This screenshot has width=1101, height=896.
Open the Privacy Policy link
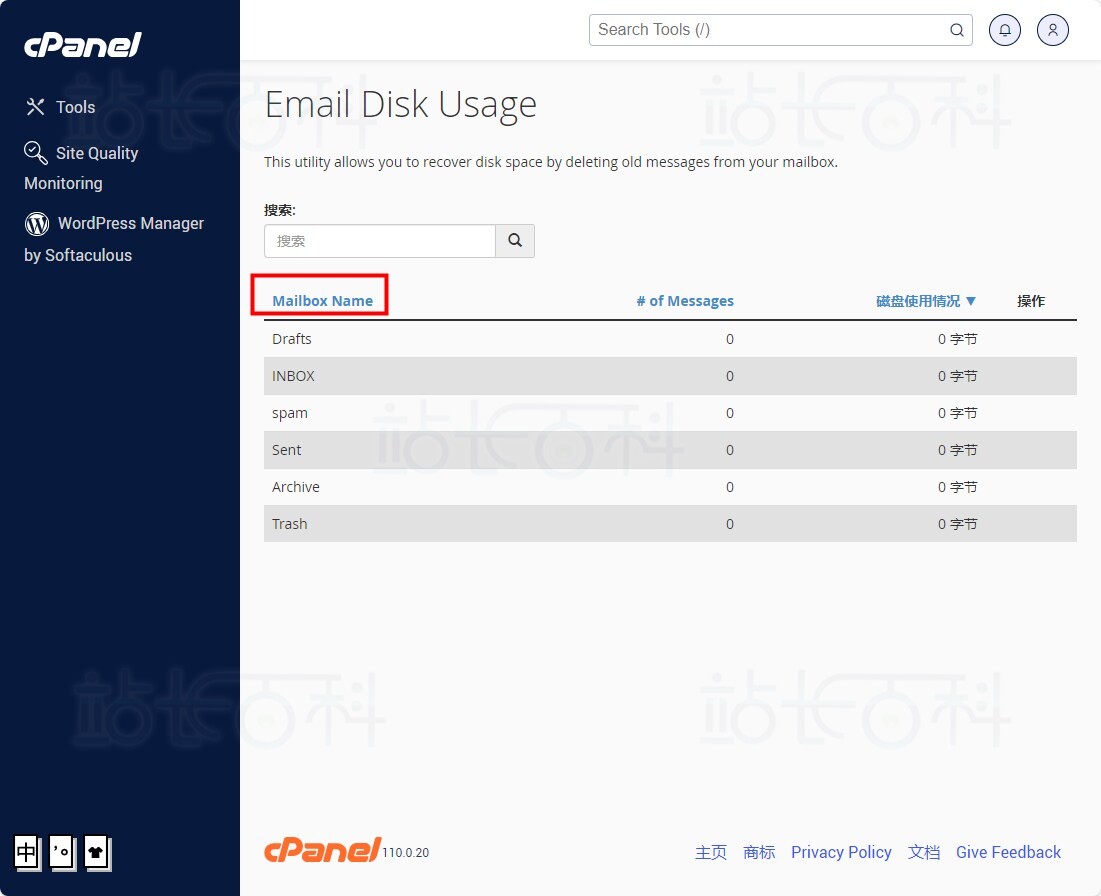[841, 852]
